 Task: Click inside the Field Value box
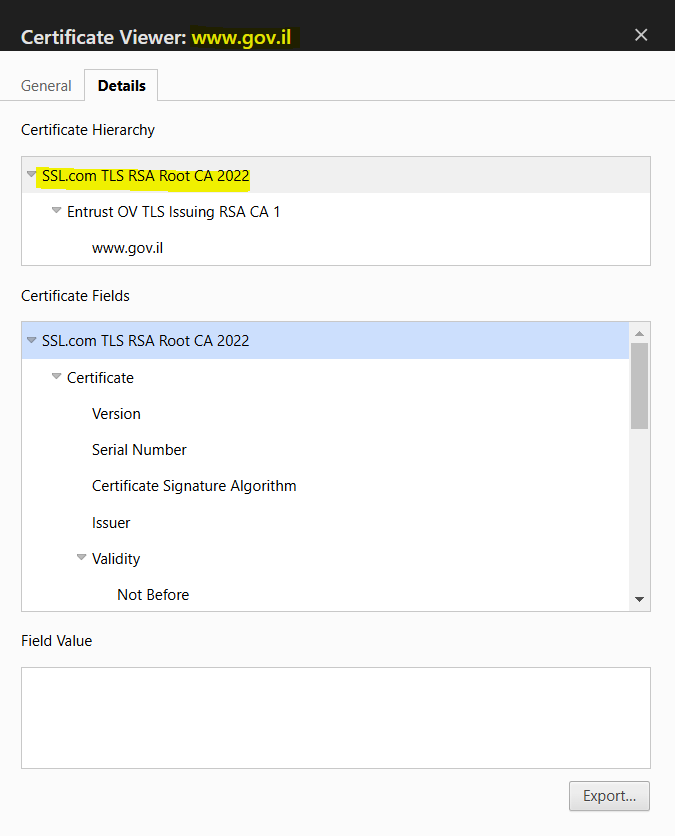coord(335,717)
